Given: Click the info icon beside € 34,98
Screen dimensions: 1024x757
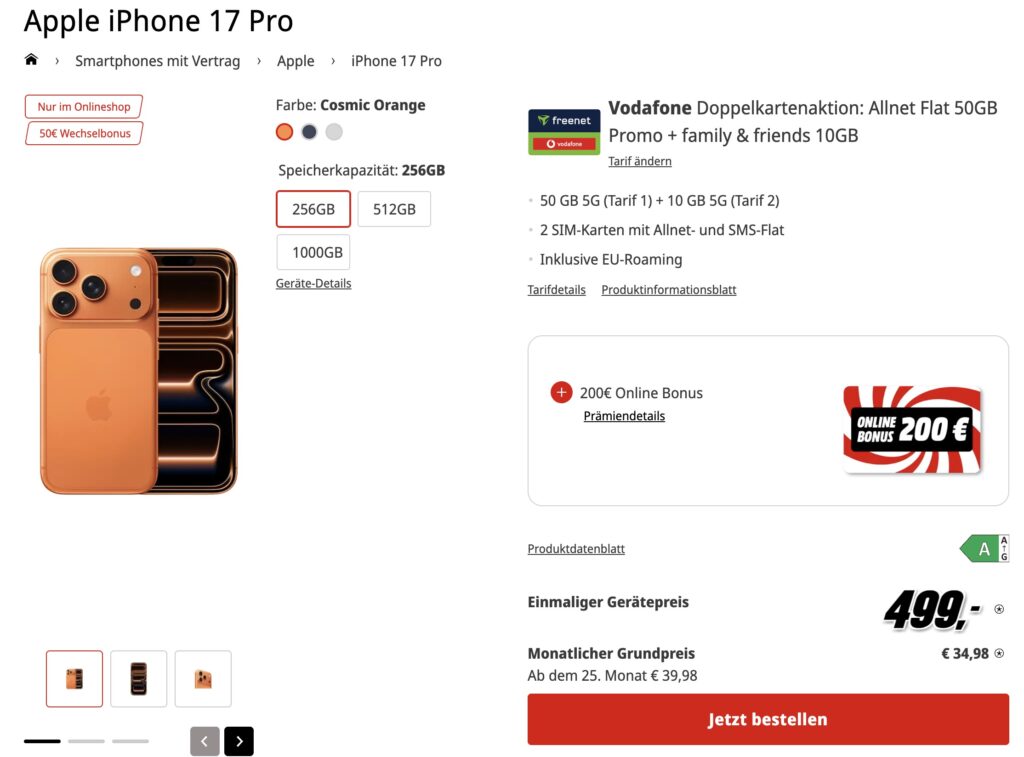Looking at the screenshot, I should coord(999,654).
